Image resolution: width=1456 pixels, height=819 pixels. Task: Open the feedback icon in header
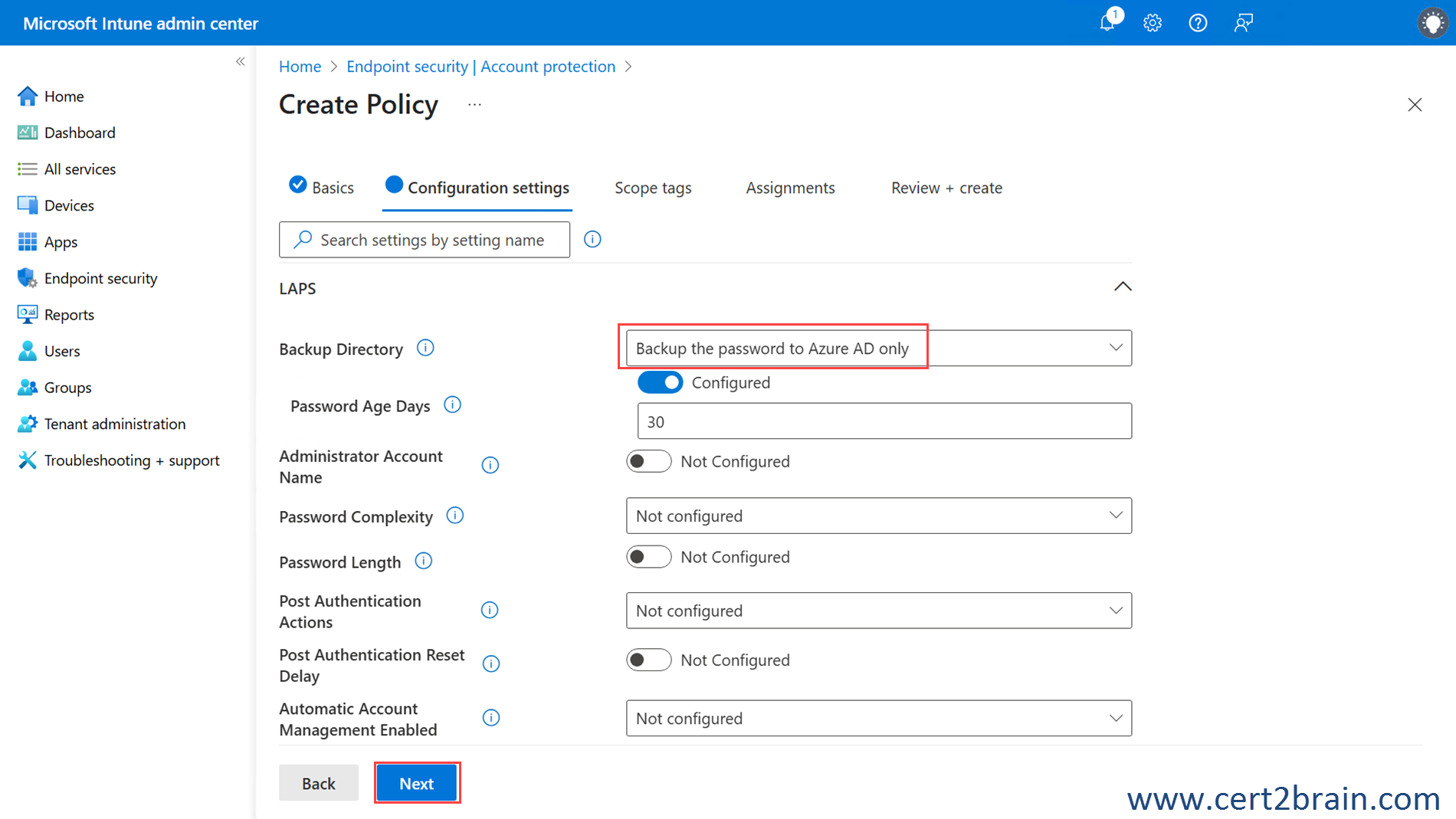1243,23
